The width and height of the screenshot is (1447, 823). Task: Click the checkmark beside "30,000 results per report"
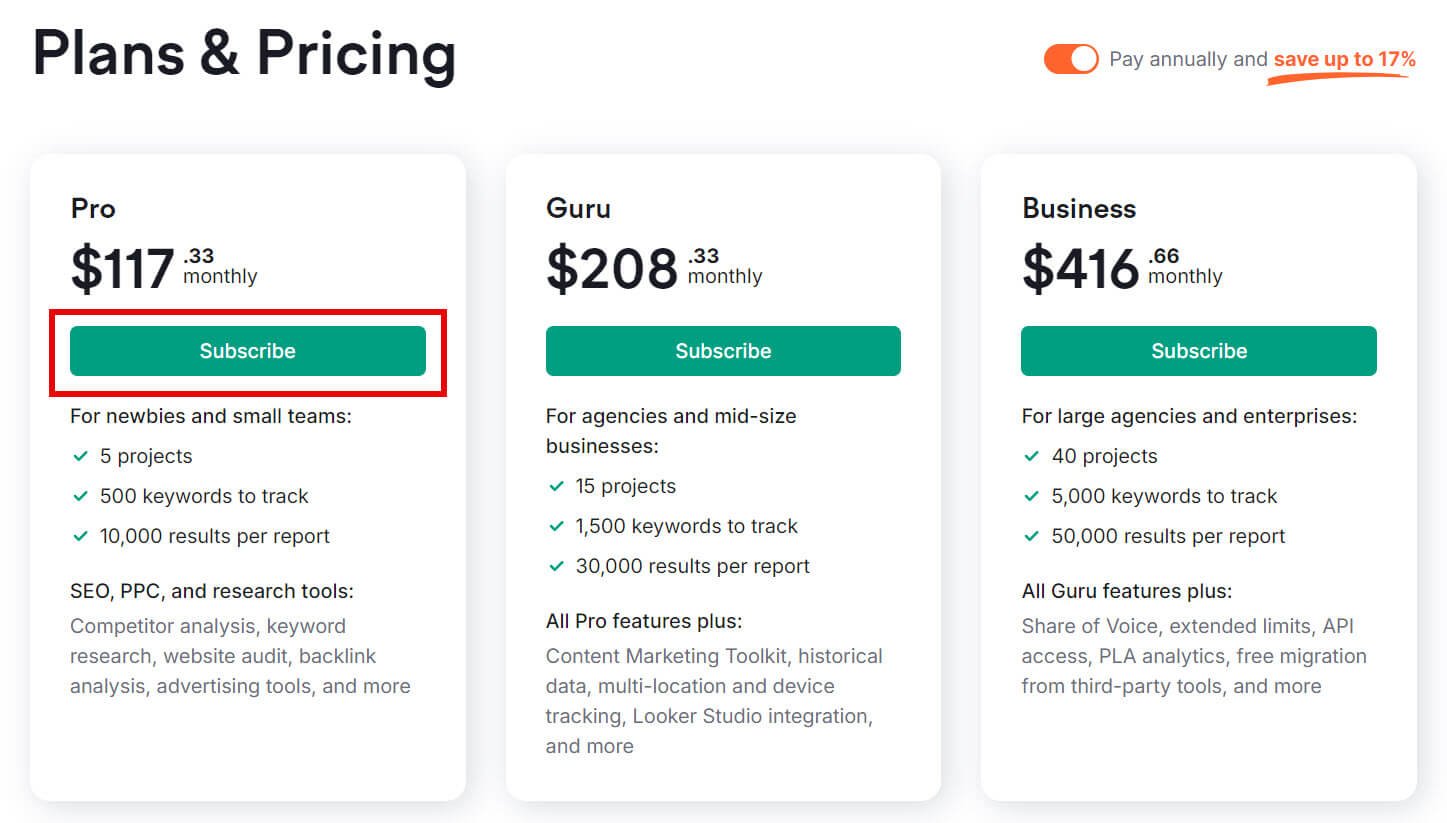pyautogui.click(x=557, y=566)
